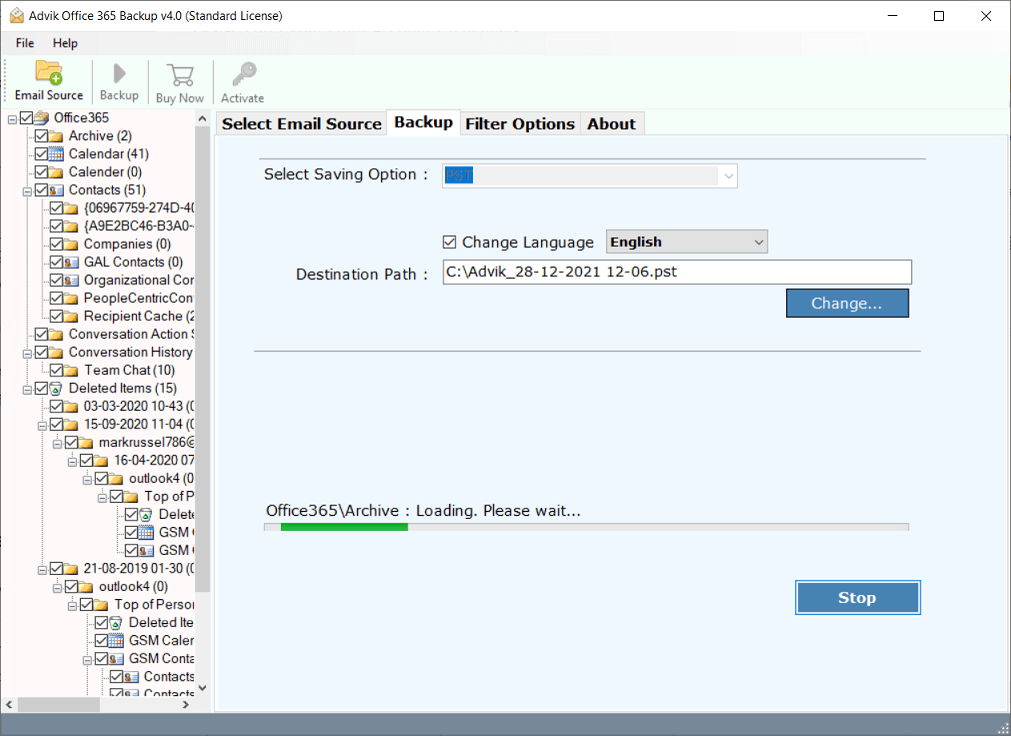Switch to Select Email Source tab
Viewport: 1011px width, 736px height.
pos(301,124)
